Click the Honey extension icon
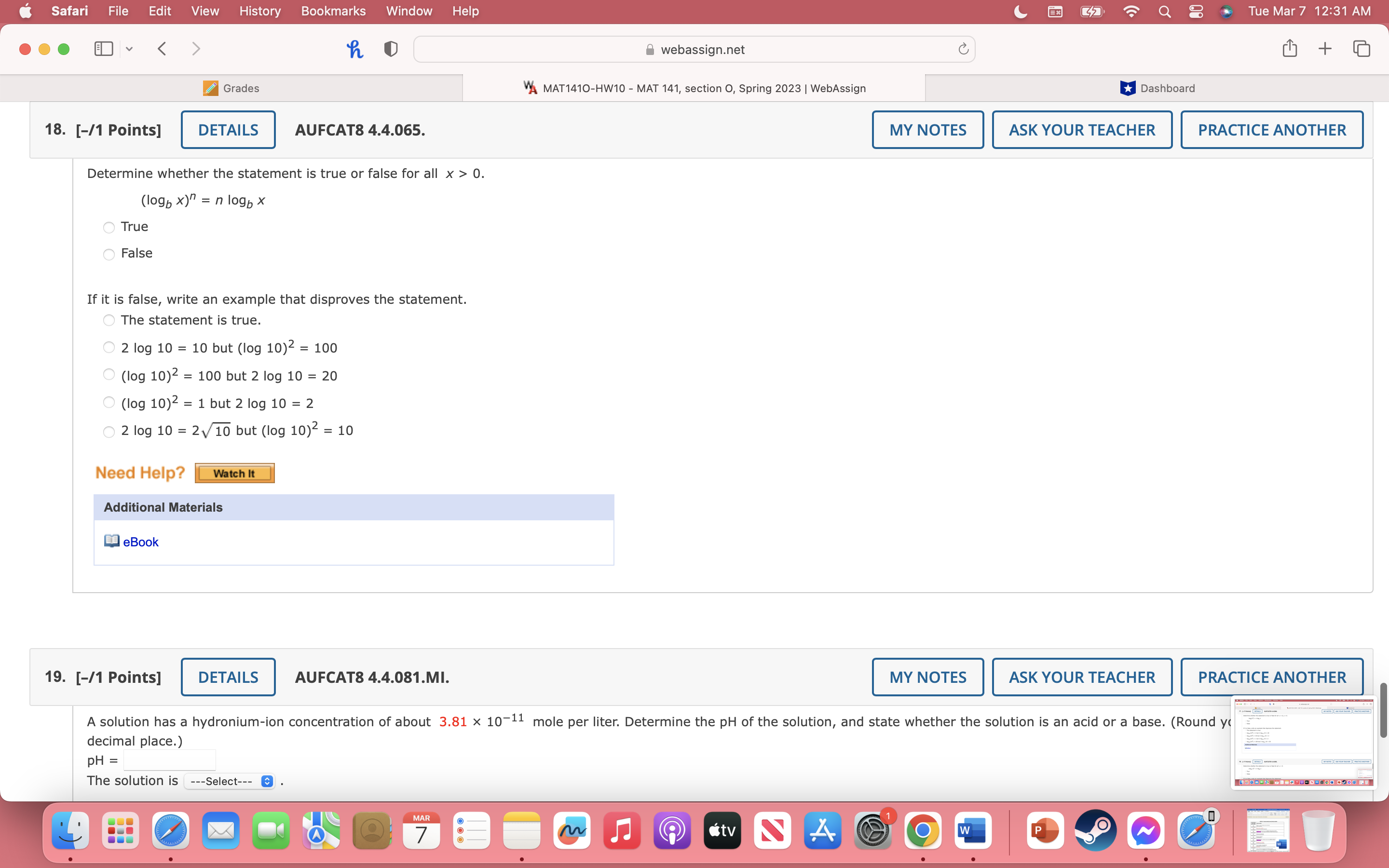The width and height of the screenshot is (1389, 868). [354, 49]
